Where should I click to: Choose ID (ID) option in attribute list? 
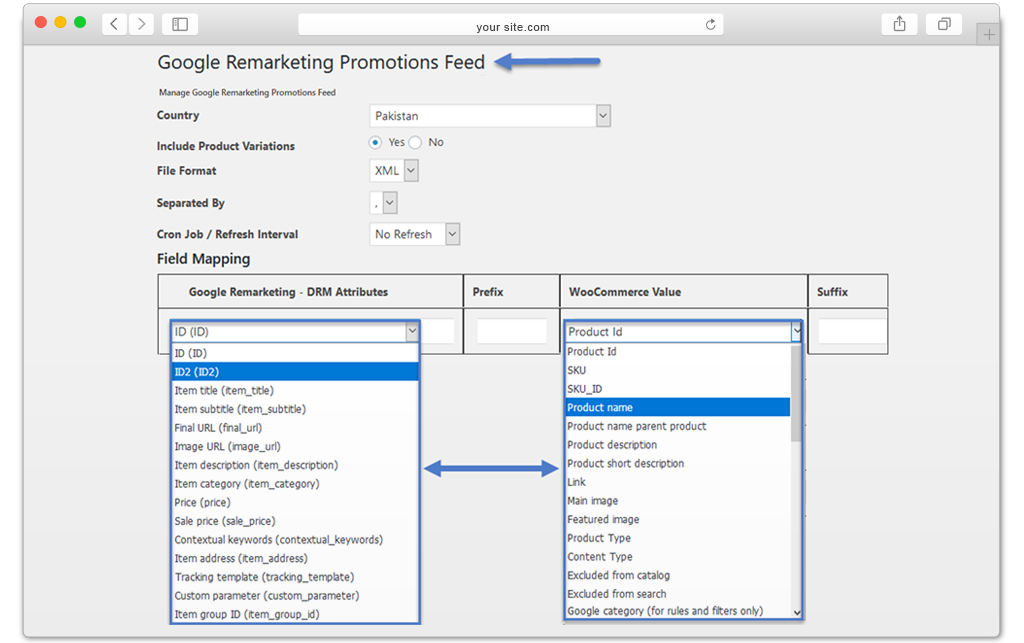coord(295,353)
